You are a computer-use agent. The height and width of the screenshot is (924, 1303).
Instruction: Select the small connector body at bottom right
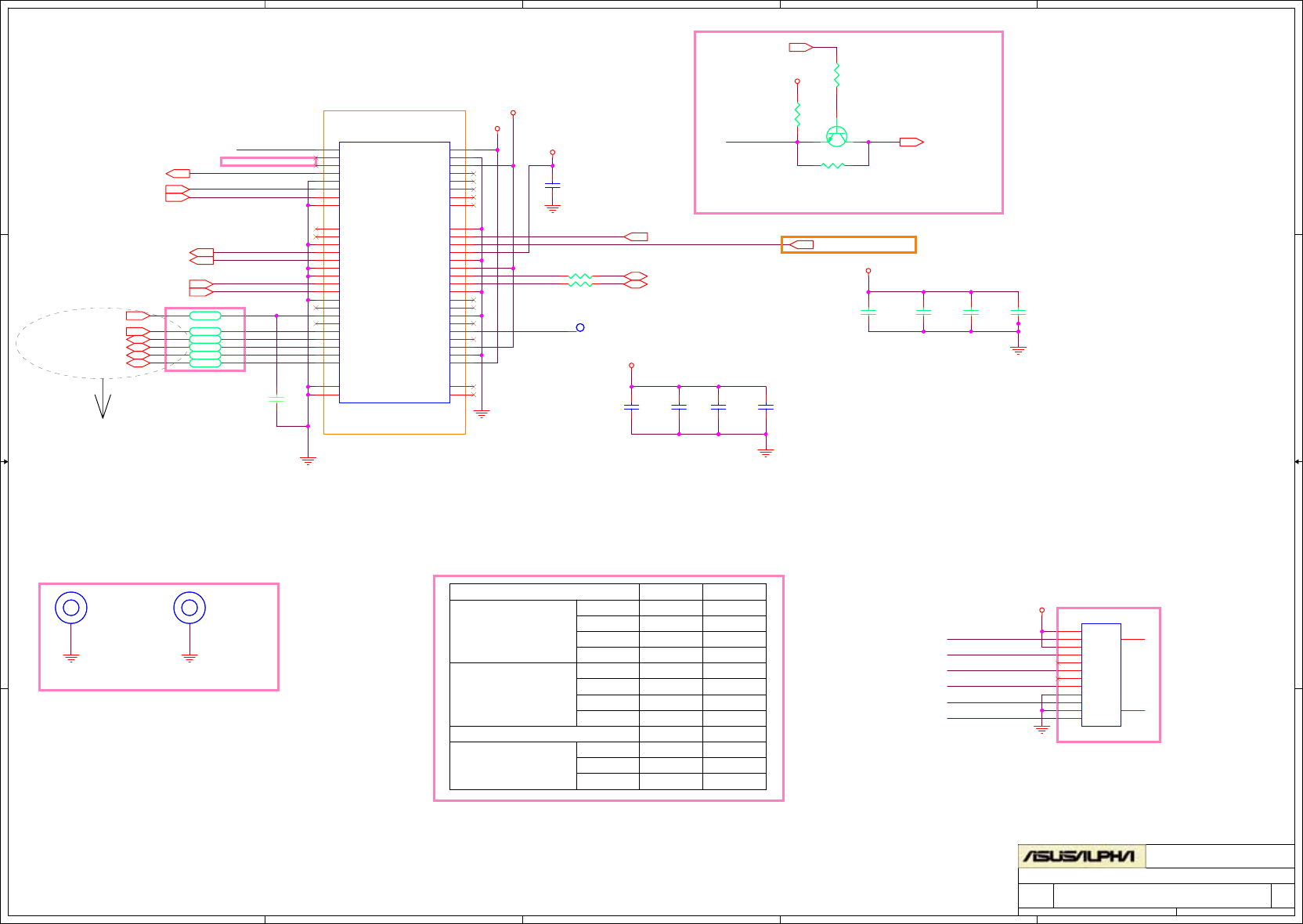pyautogui.click(x=1101, y=675)
